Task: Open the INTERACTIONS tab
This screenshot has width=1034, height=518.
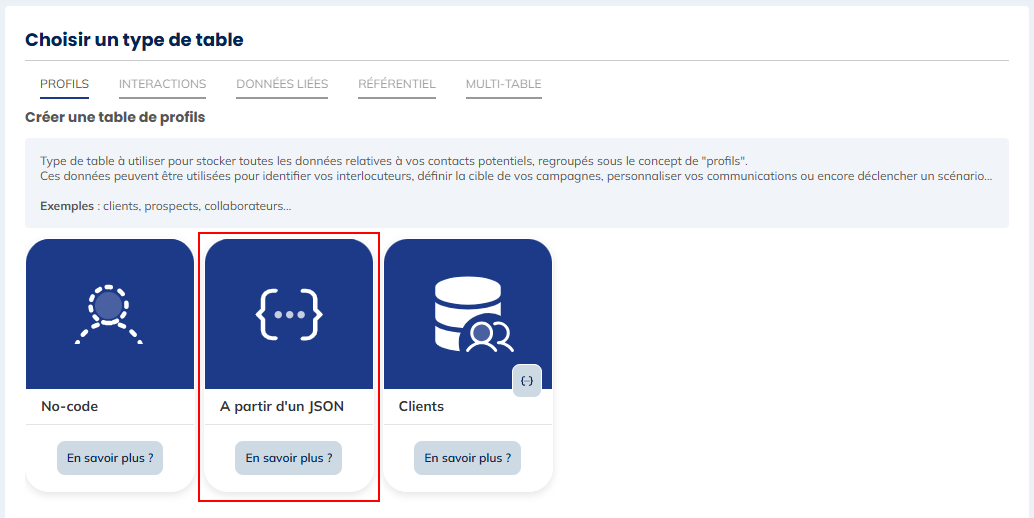Action: (162, 84)
